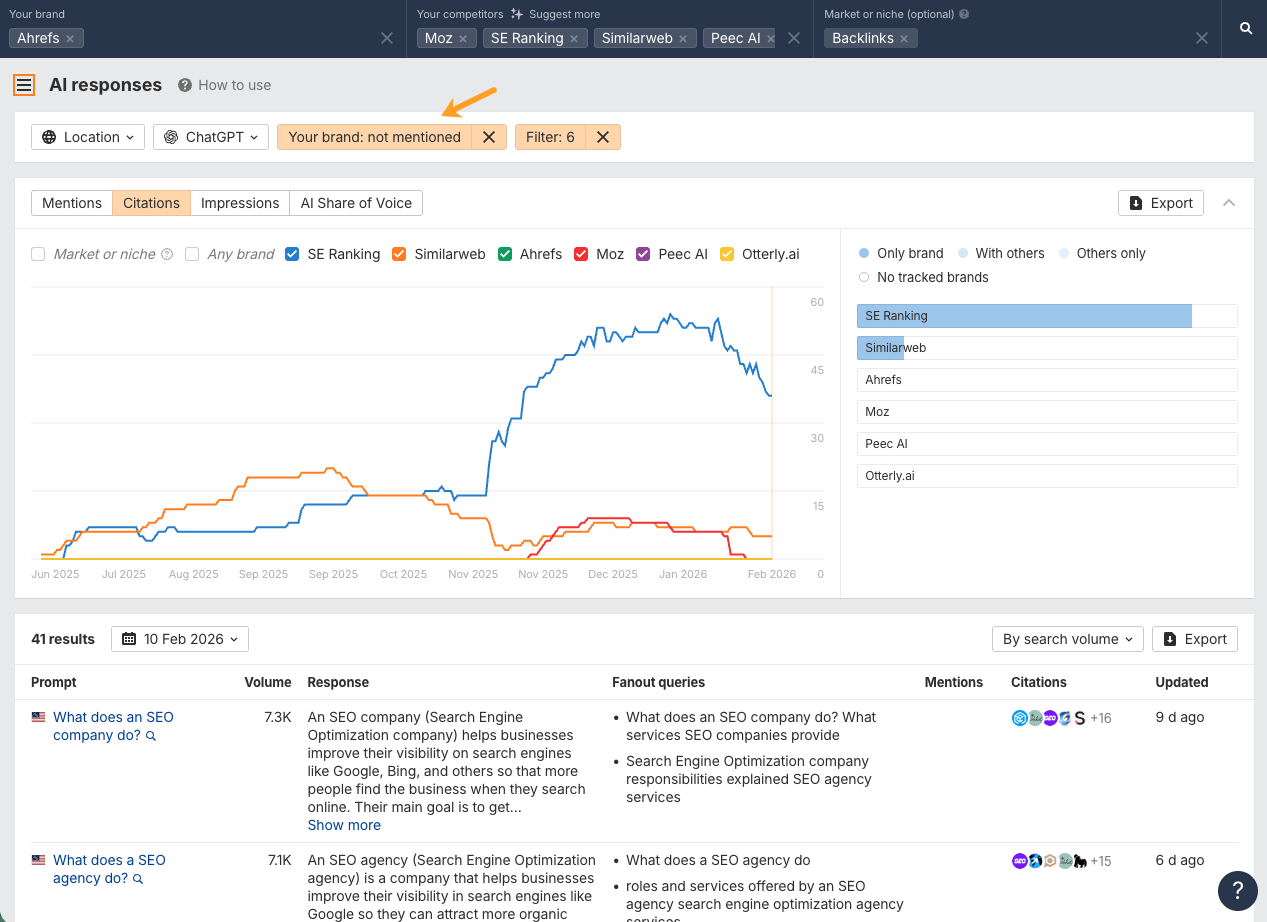Uncheck the Moz brand checkbox

[x=581, y=254]
